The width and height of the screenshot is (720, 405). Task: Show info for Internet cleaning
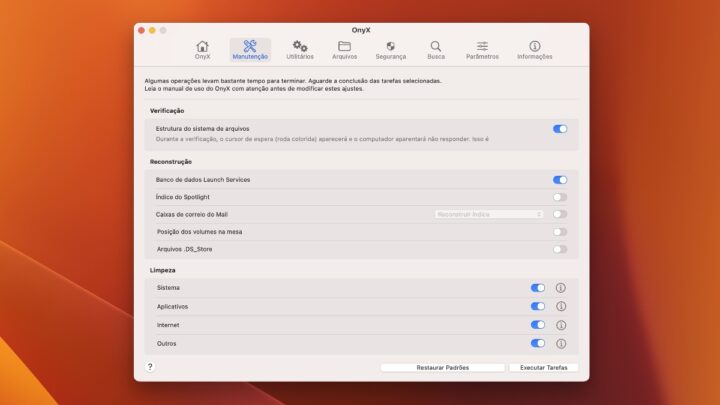(x=561, y=325)
